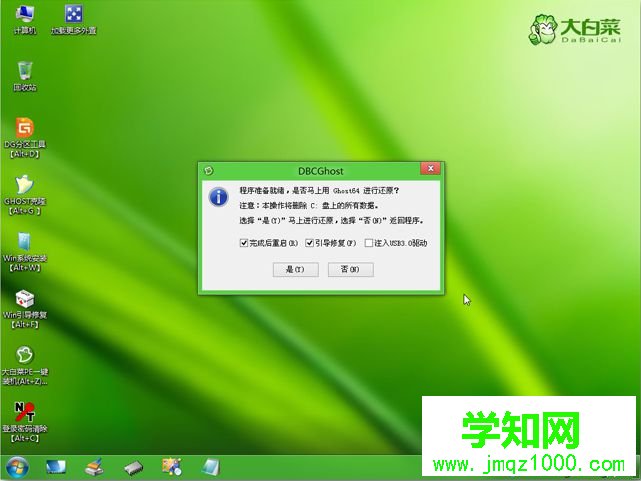Launch 登录密码清除 (Alt+C) icon
Image resolution: width=641 pixels, height=481 pixels.
click(x=25, y=422)
